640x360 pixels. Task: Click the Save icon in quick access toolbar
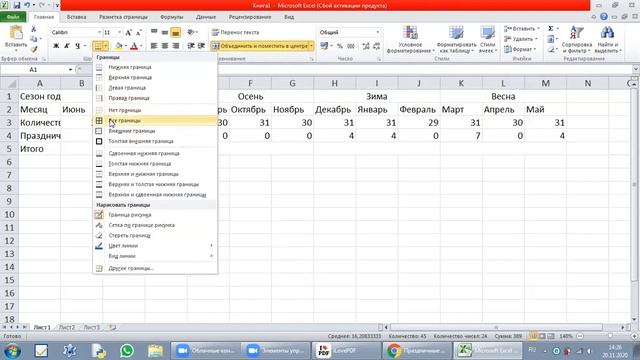[17, 5]
